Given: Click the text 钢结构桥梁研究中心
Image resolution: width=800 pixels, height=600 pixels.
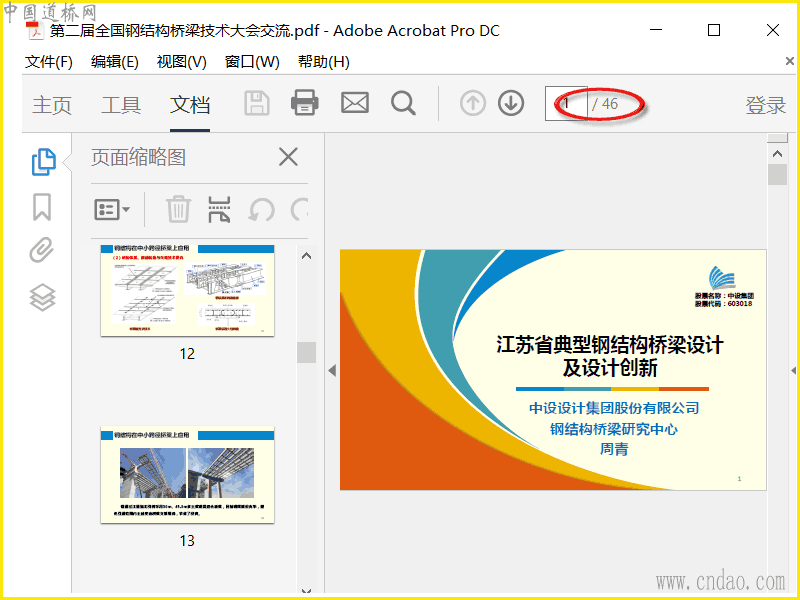Looking at the screenshot, I should (x=614, y=429).
